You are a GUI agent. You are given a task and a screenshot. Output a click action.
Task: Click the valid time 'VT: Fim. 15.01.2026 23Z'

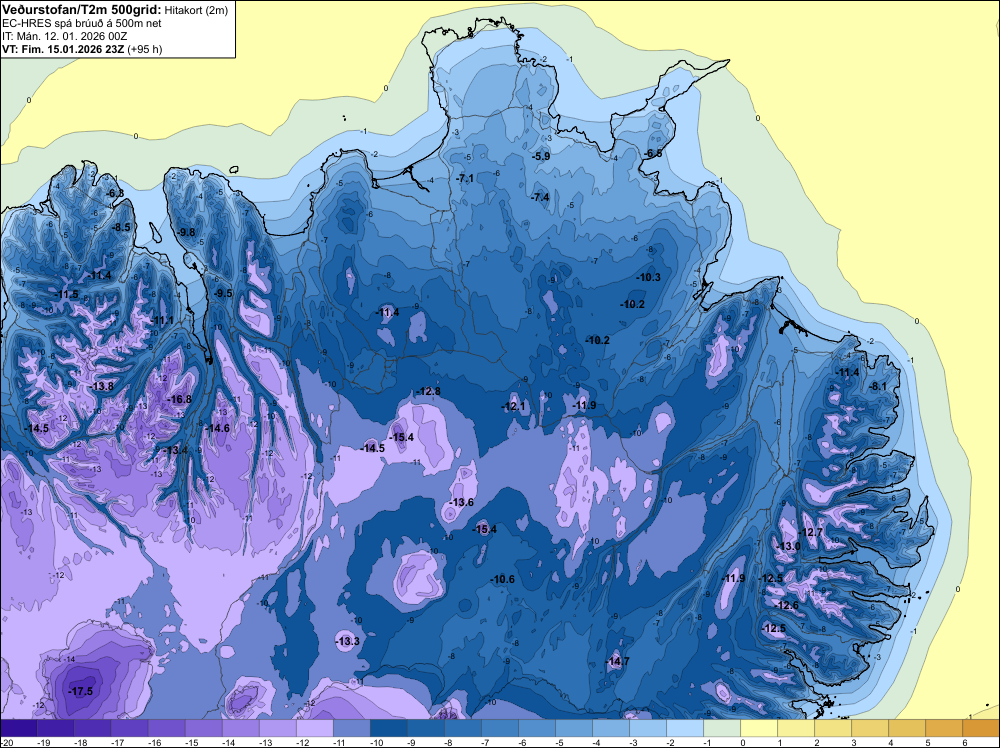(64, 49)
